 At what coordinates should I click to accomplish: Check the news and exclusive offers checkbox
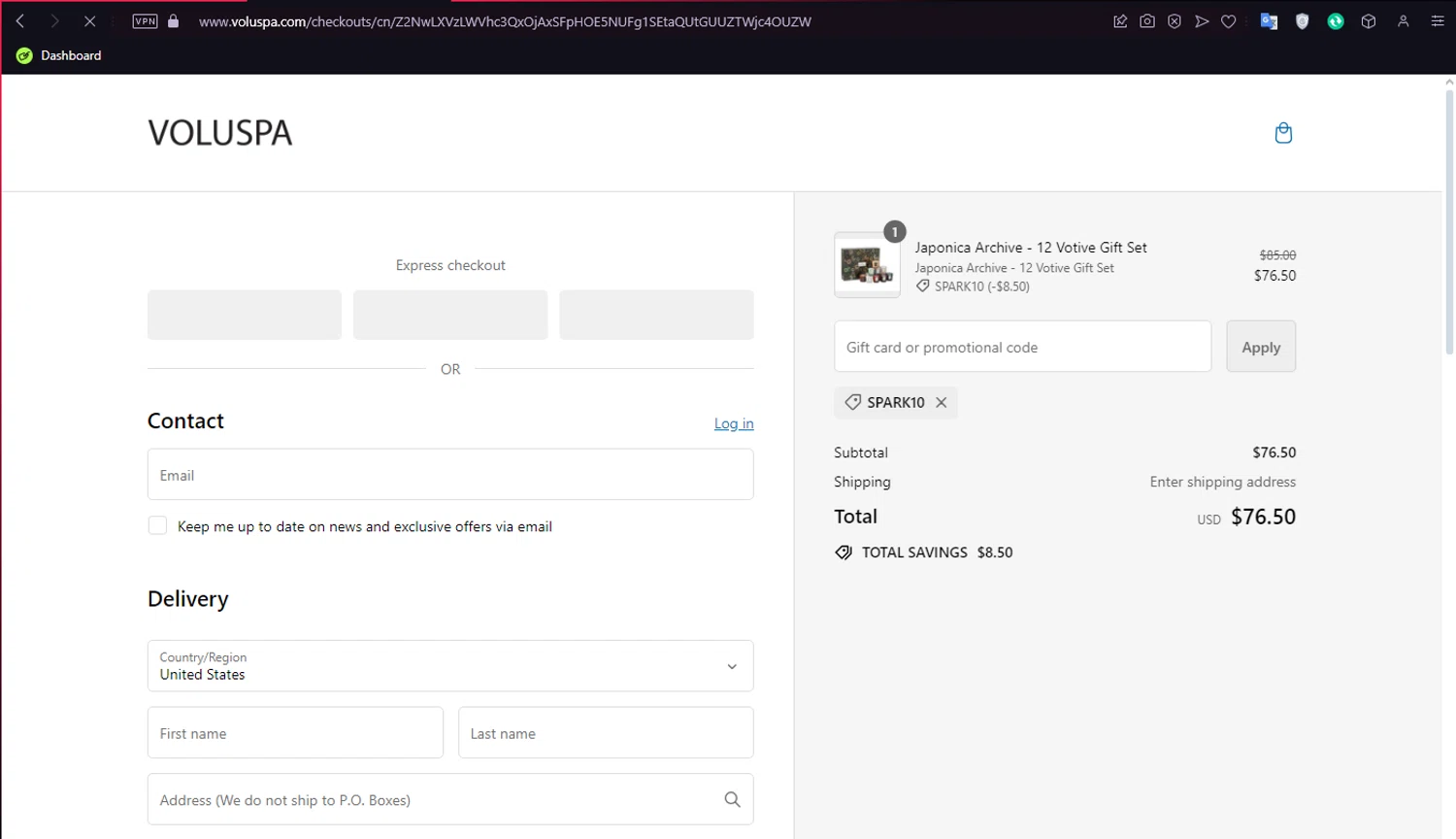(x=157, y=525)
